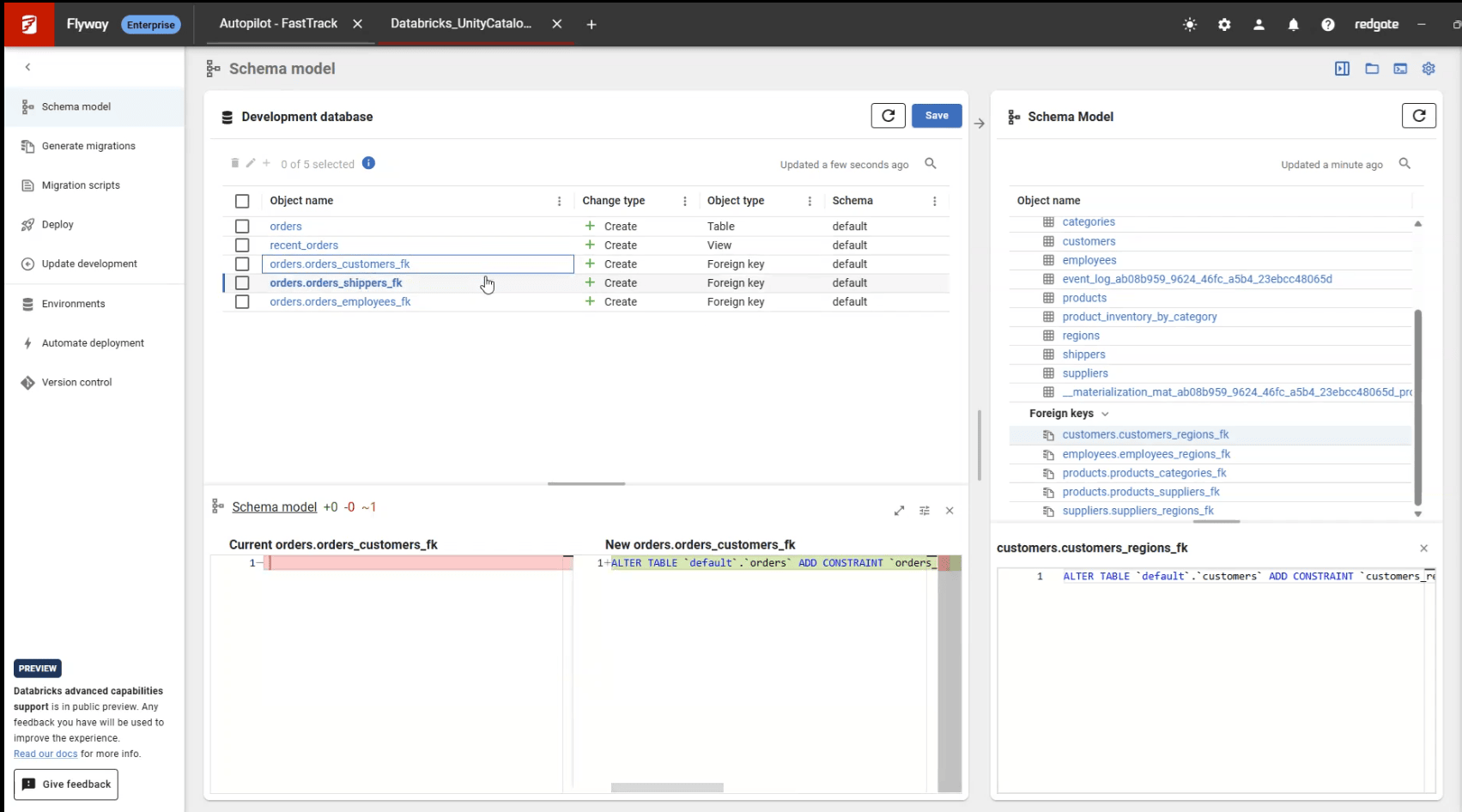The image size is (1462, 812).
Task: Open diff view settings sliders icon
Action: (925, 511)
